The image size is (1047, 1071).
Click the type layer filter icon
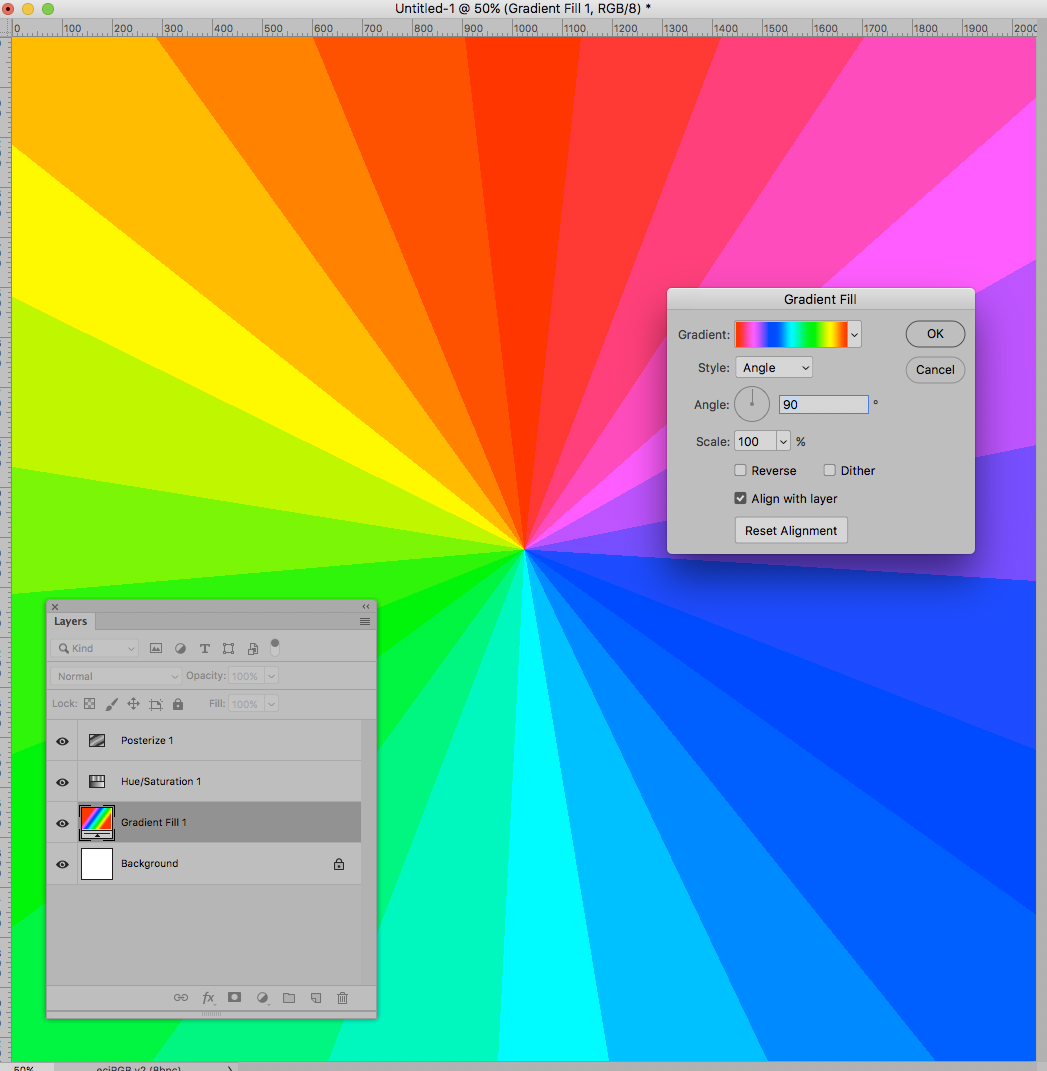pyautogui.click(x=204, y=648)
